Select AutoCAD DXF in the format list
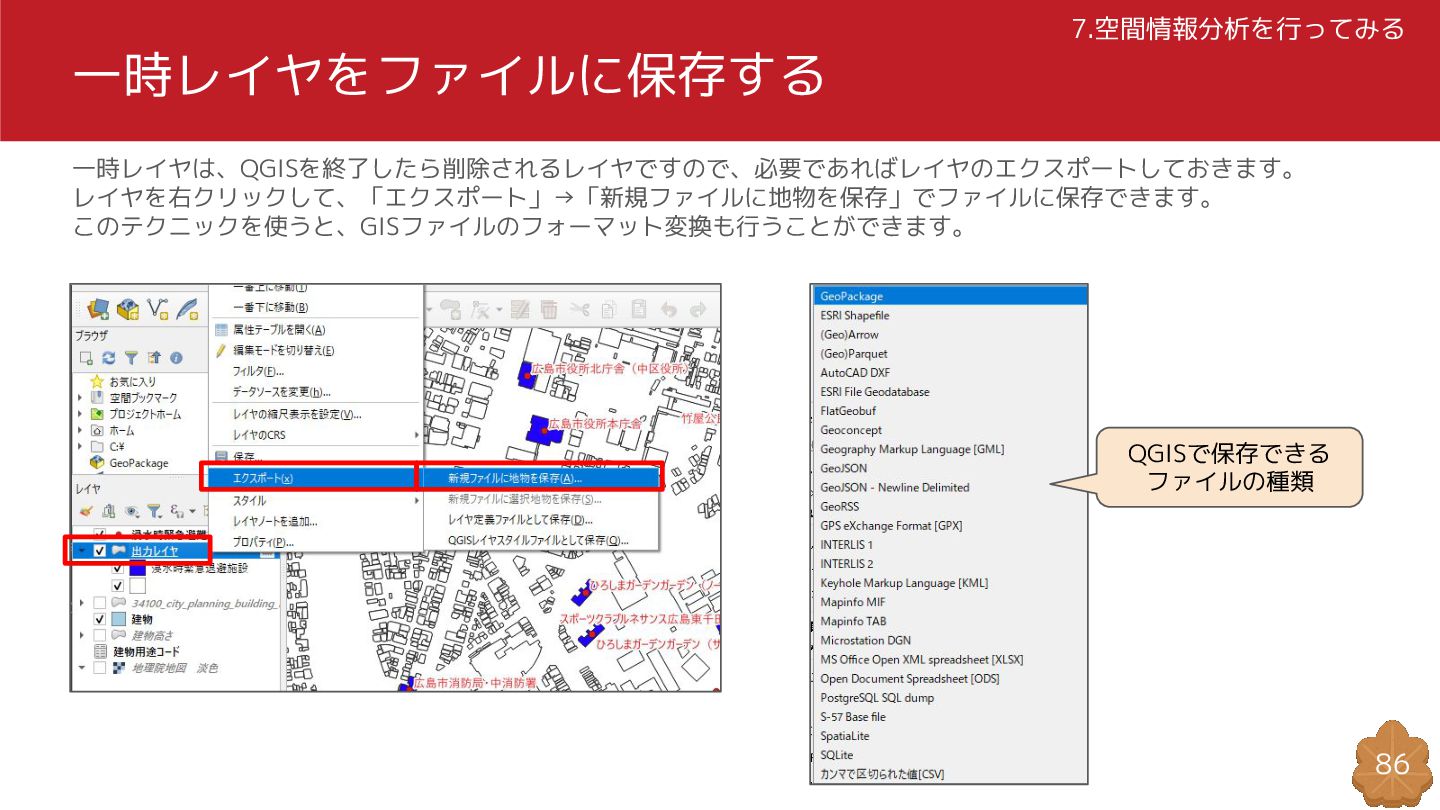 [949, 372]
